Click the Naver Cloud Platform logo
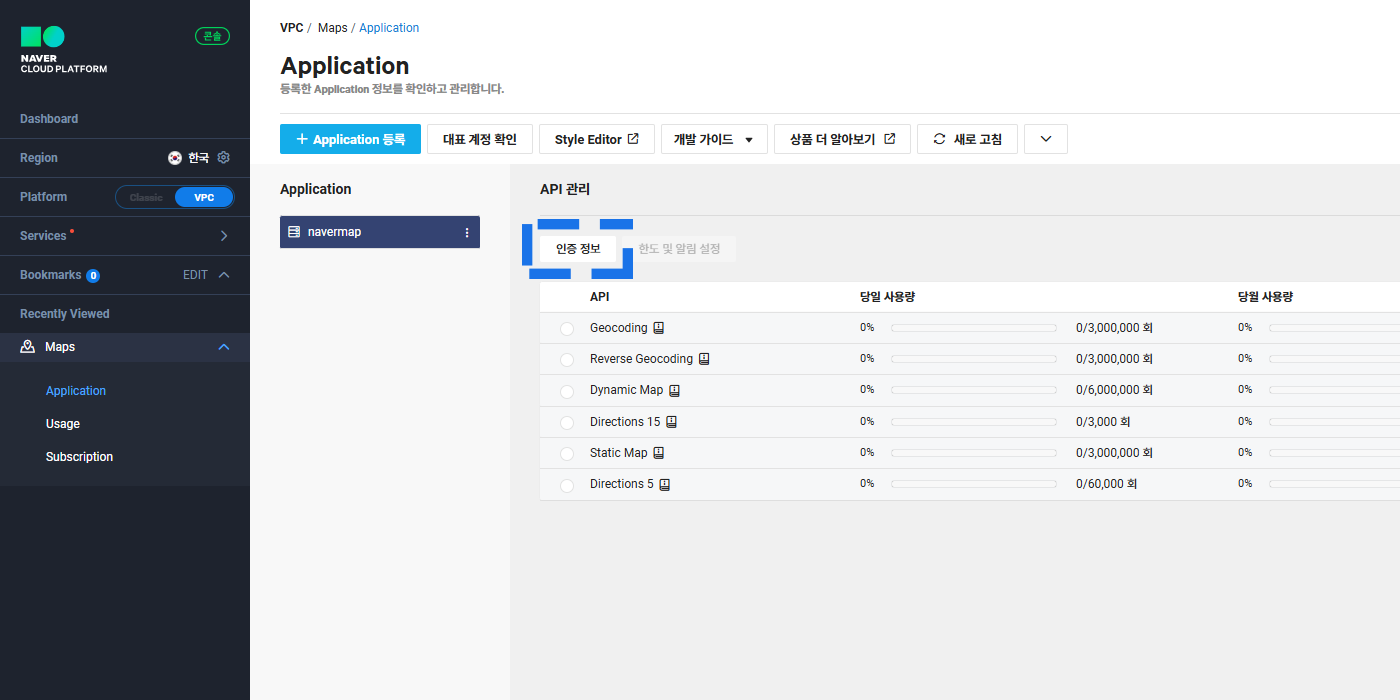 click(x=64, y=50)
